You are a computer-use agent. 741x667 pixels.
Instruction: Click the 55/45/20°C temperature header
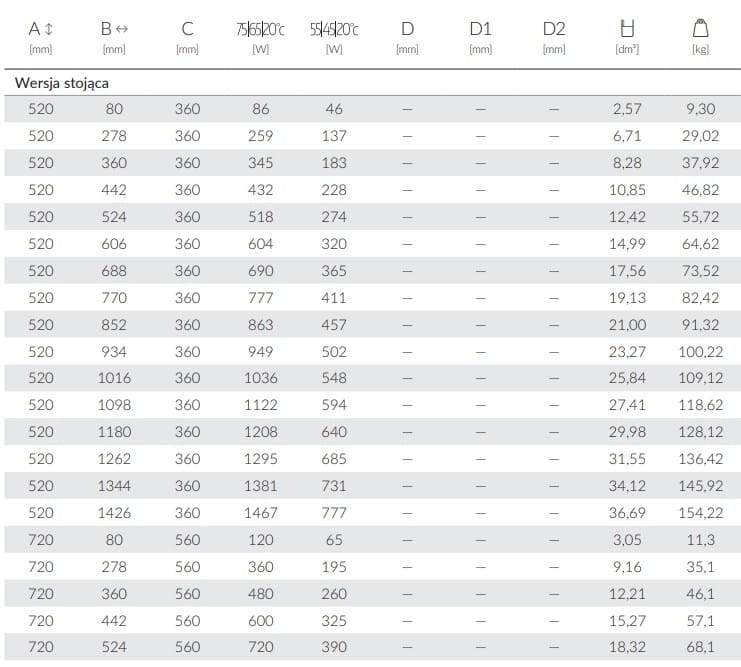coord(334,29)
